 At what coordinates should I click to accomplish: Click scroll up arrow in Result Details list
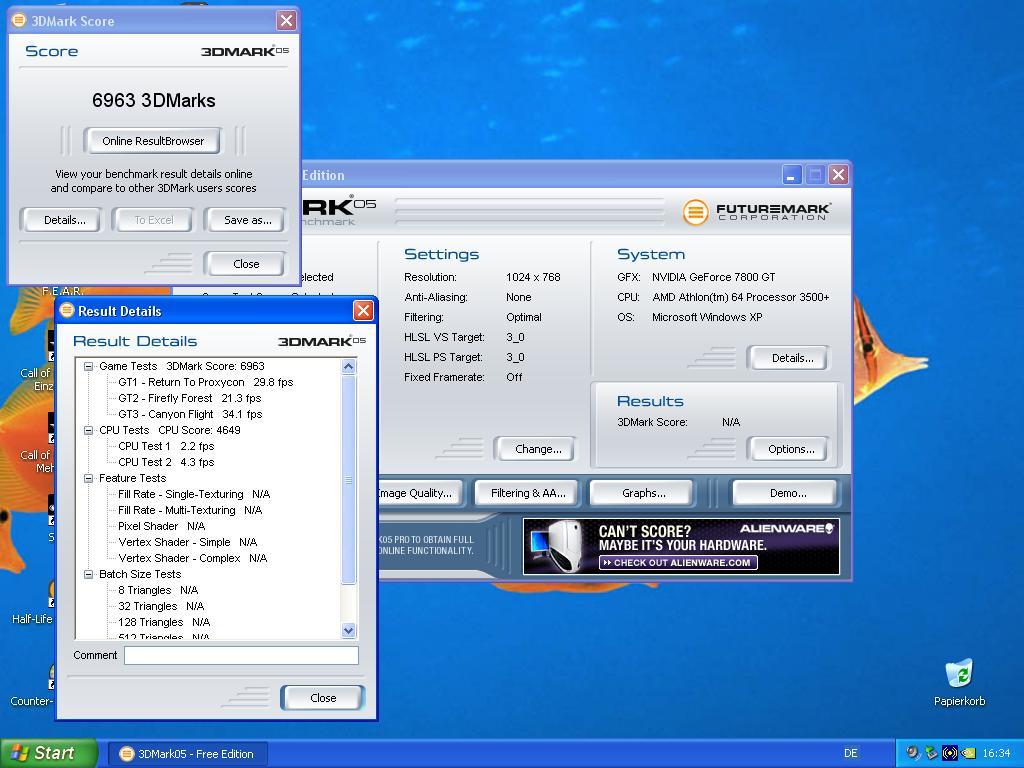349,366
